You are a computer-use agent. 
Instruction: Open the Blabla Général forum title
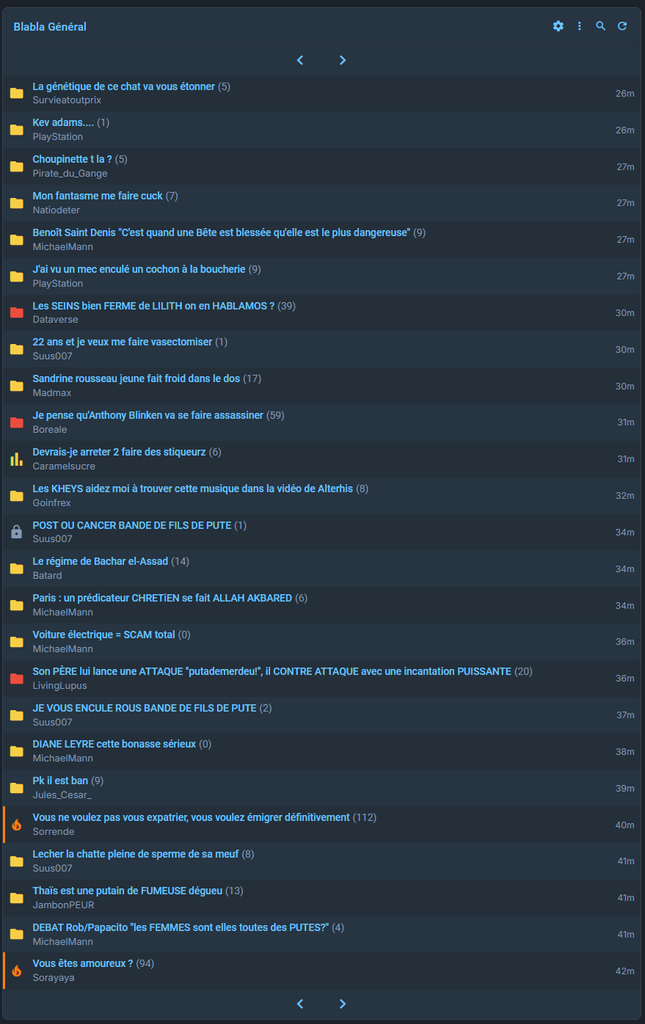pyautogui.click(x=50, y=27)
